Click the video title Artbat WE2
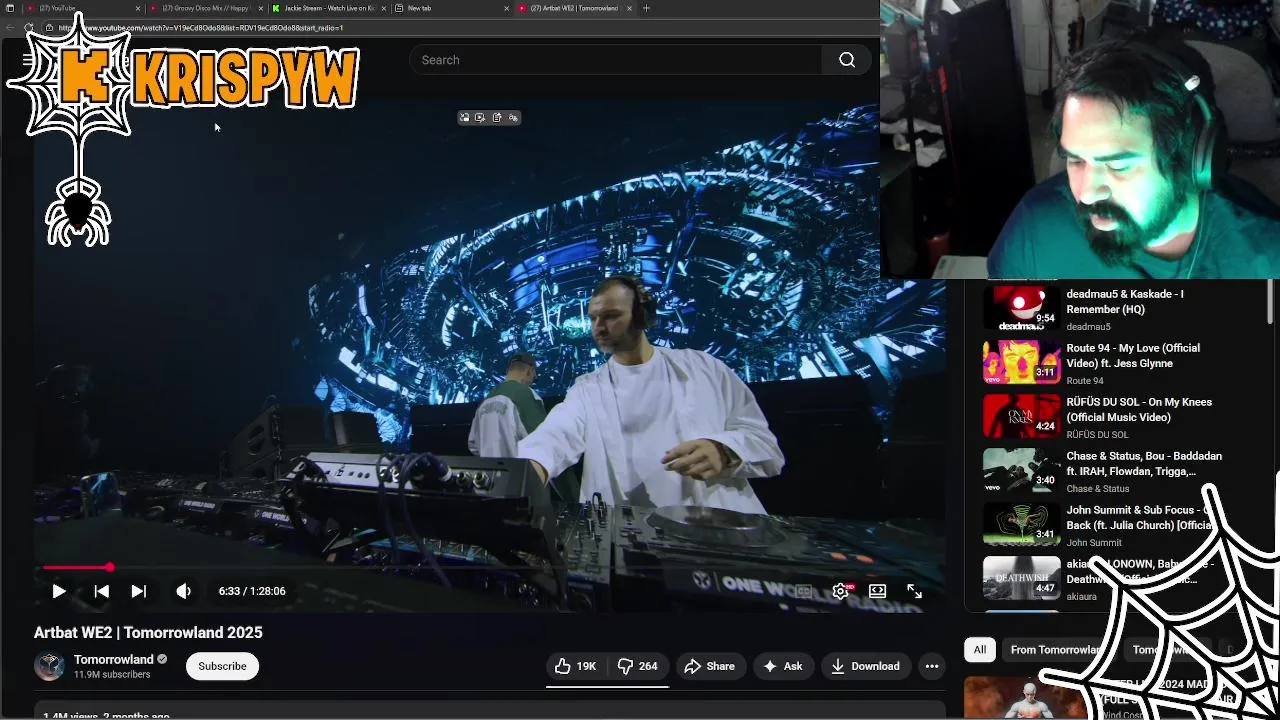 pyautogui.click(x=148, y=632)
